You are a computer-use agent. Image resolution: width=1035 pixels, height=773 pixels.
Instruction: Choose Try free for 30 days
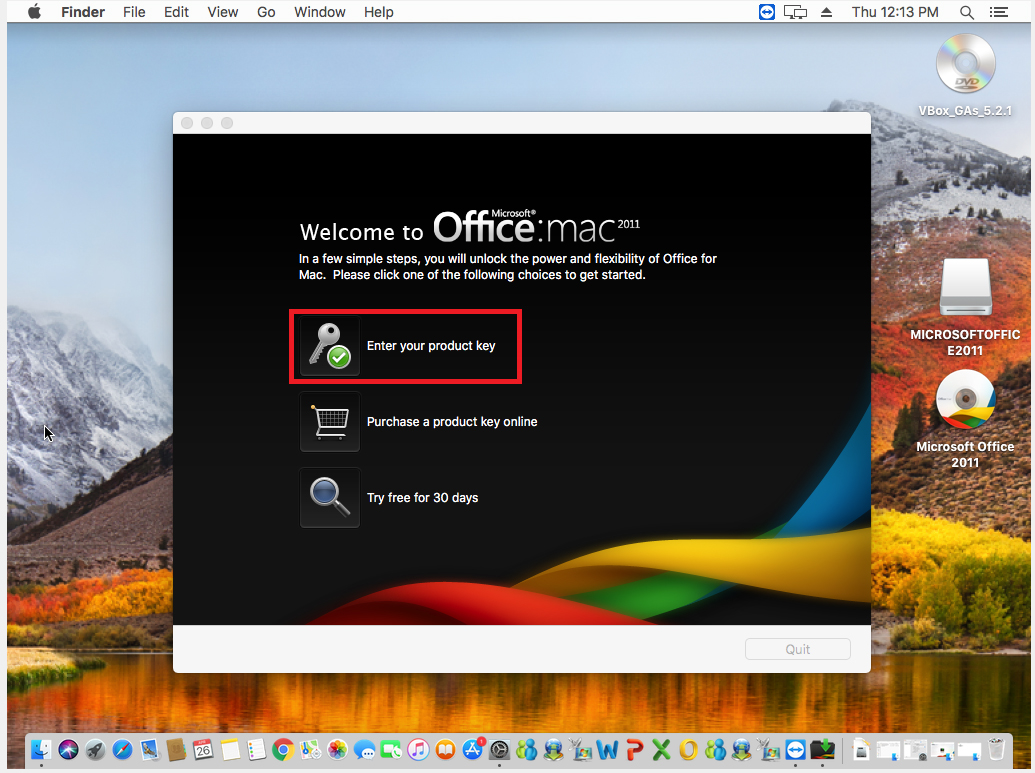point(422,497)
